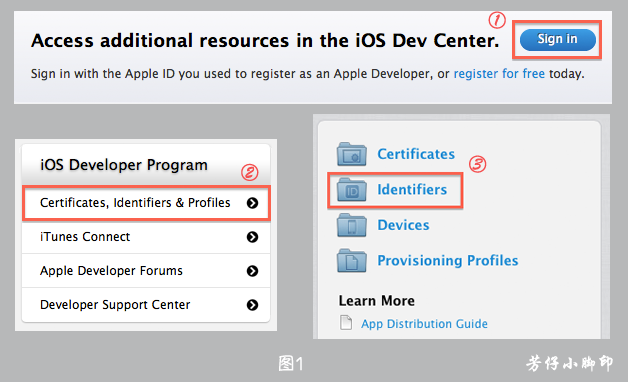Click the Identifiers ID folder icon
628x382 pixels.
pos(352,190)
